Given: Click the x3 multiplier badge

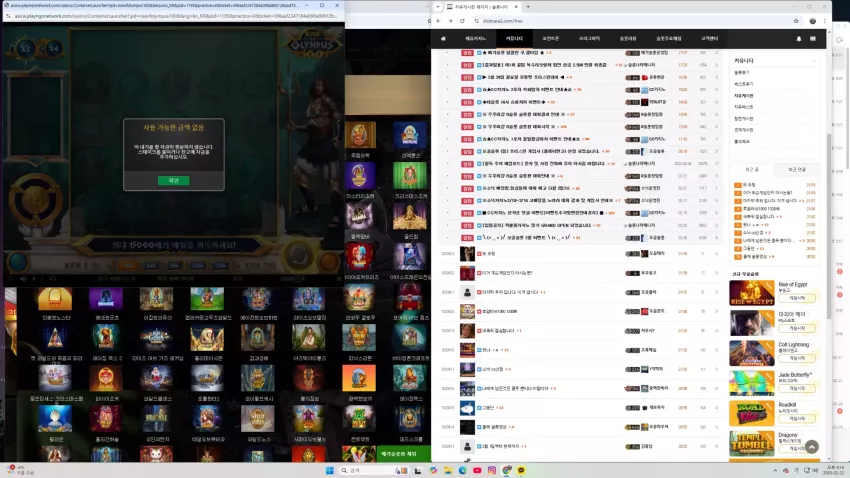Looking at the screenshot, I should pyautogui.click(x=25, y=48).
